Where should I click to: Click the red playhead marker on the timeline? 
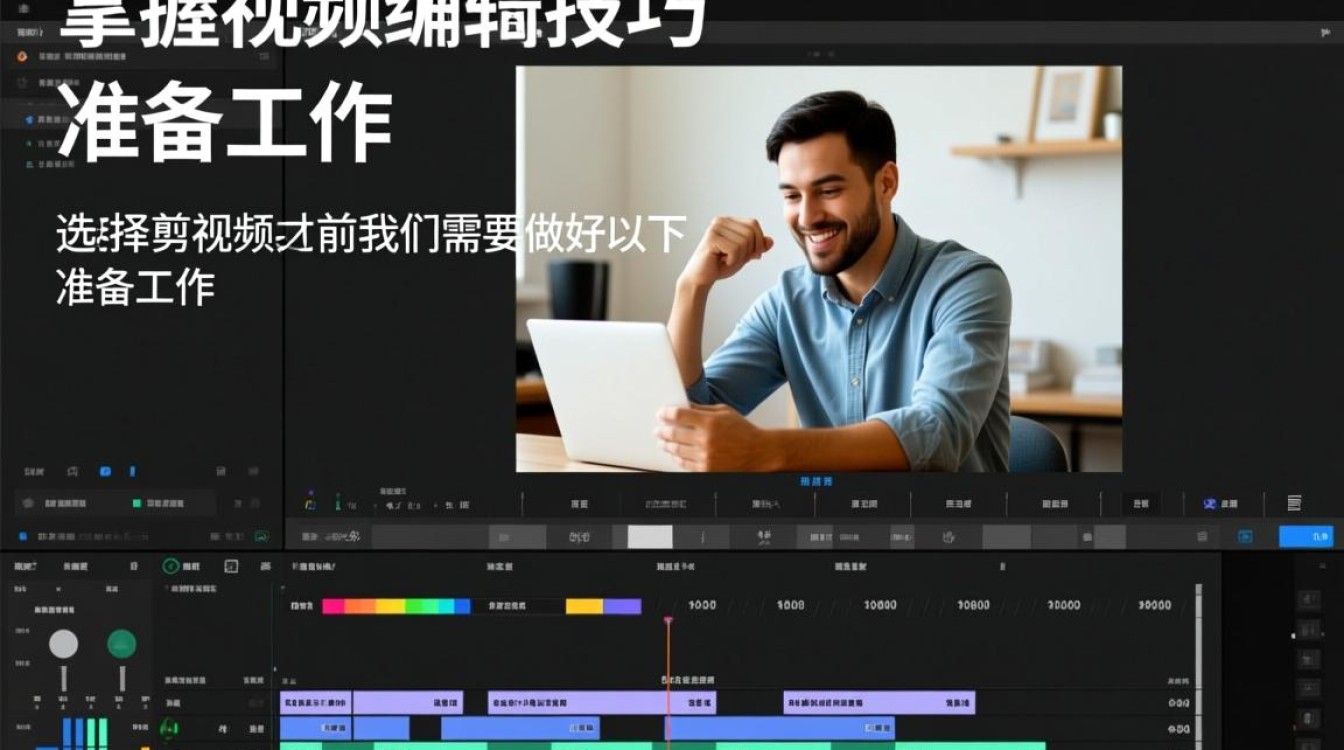point(668,621)
